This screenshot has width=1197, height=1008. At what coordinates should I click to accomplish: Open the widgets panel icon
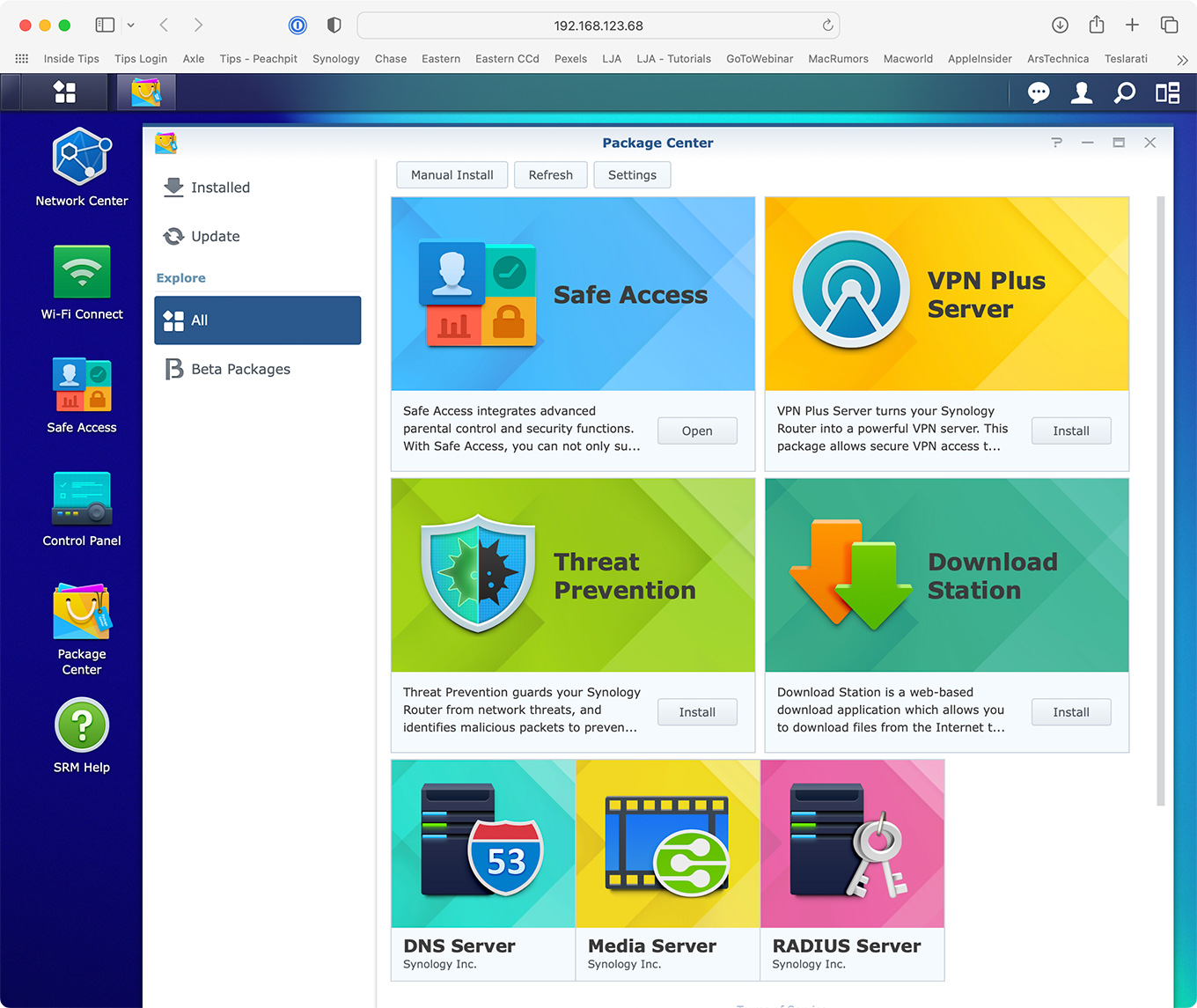(1167, 92)
